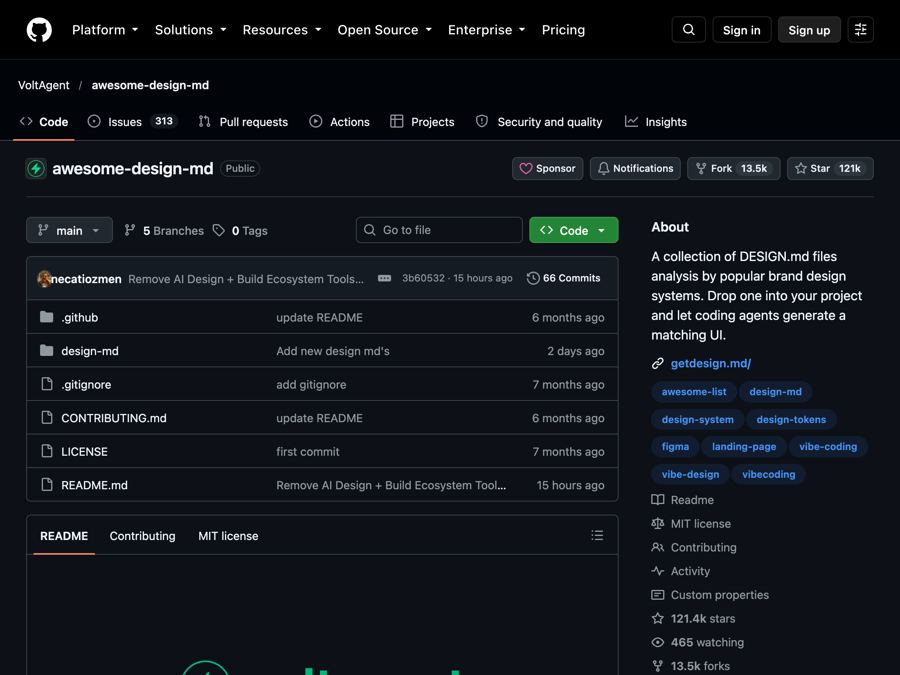This screenshot has height=675, width=900.
Task: Select the MIT license tab
Action: pyautogui.click(x=228, y=536)
